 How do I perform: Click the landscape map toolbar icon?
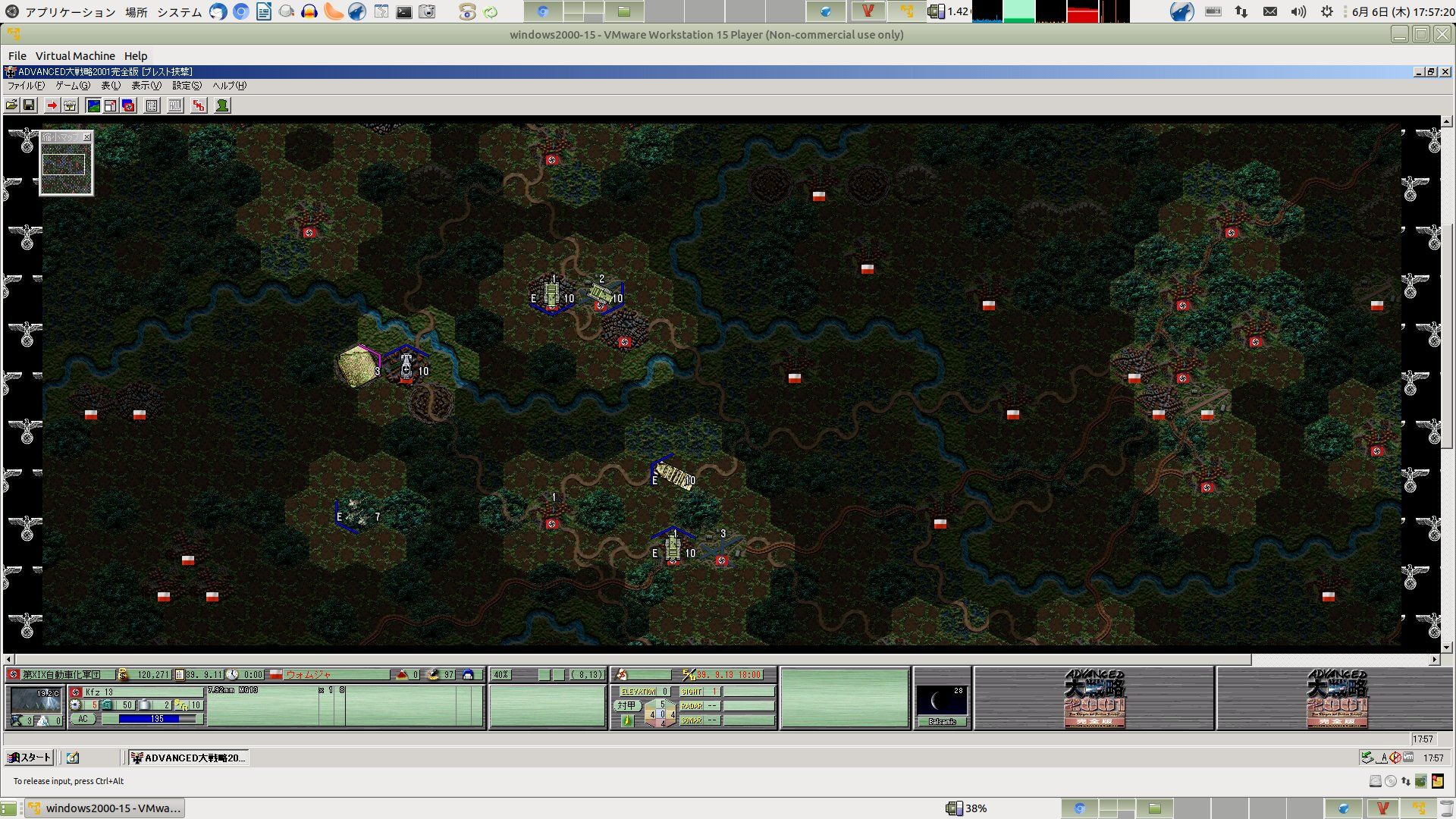point(93,105)
